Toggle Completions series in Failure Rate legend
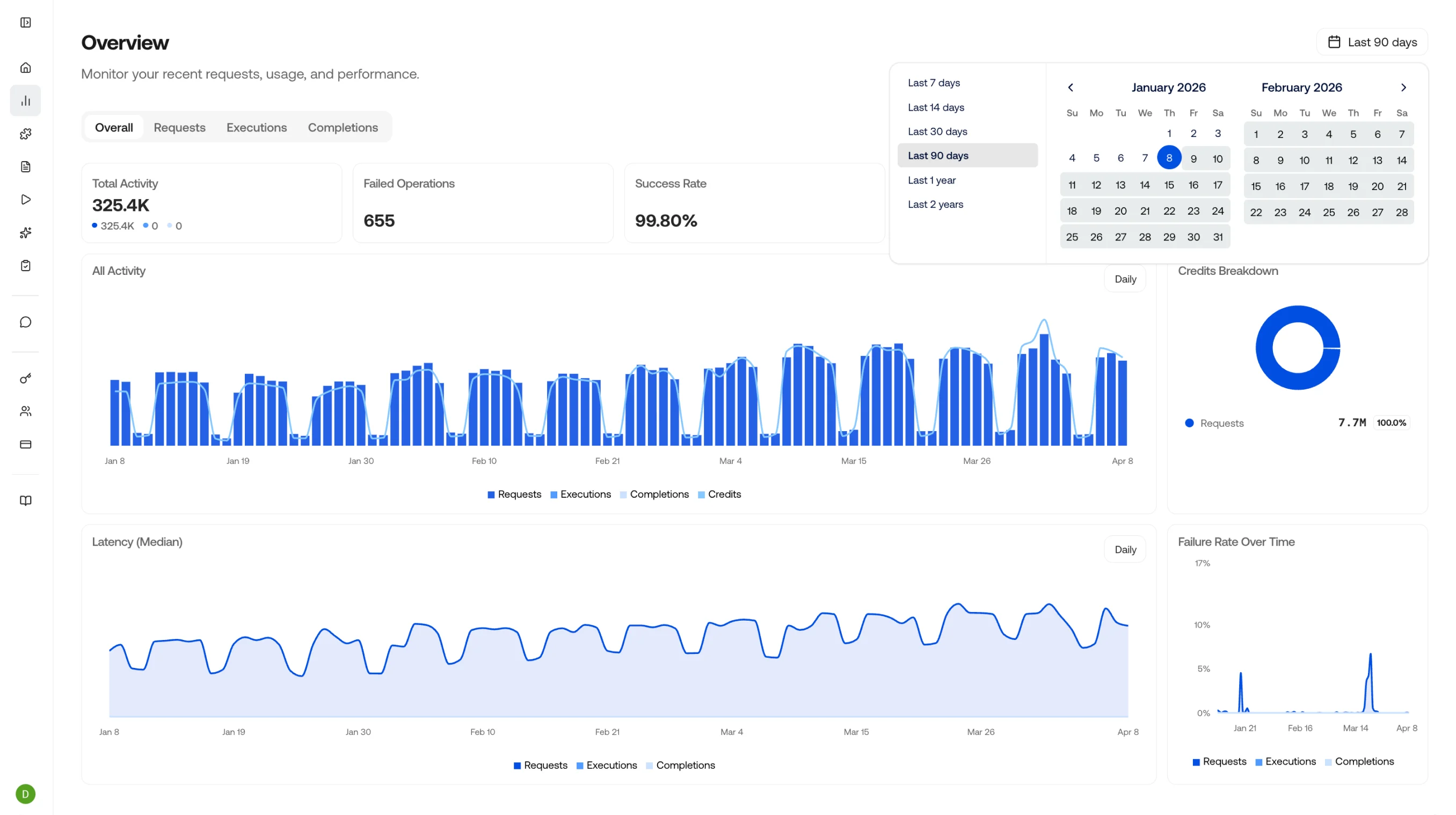1456x815 pixels. (x=1359, y=761)
